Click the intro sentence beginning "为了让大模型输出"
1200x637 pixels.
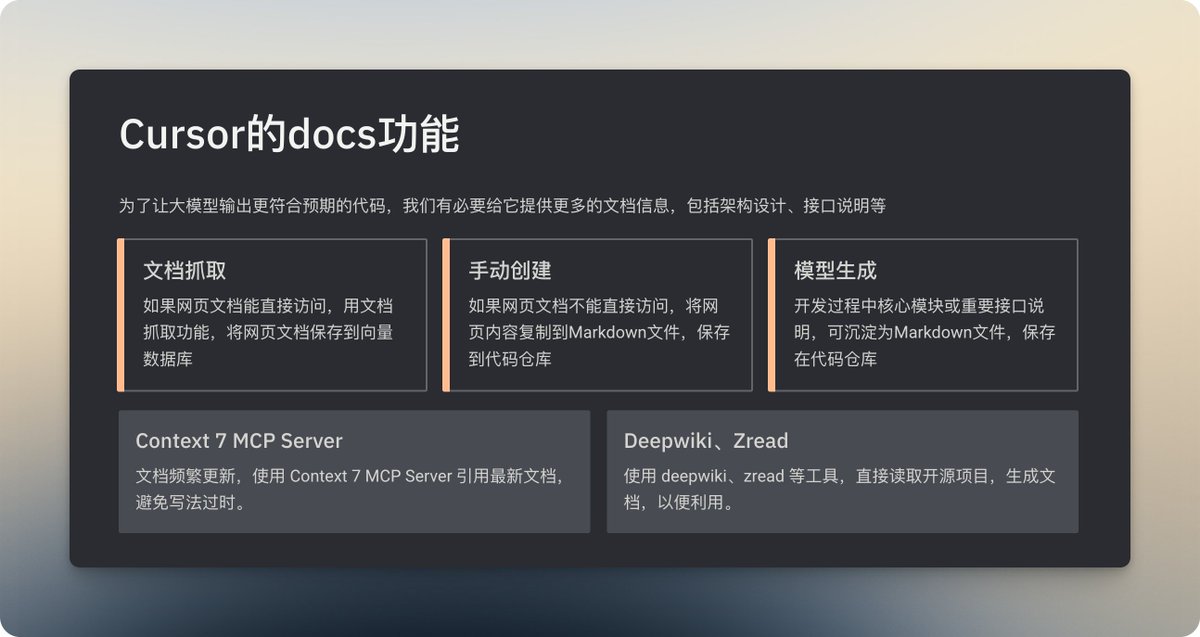point(502,206)
